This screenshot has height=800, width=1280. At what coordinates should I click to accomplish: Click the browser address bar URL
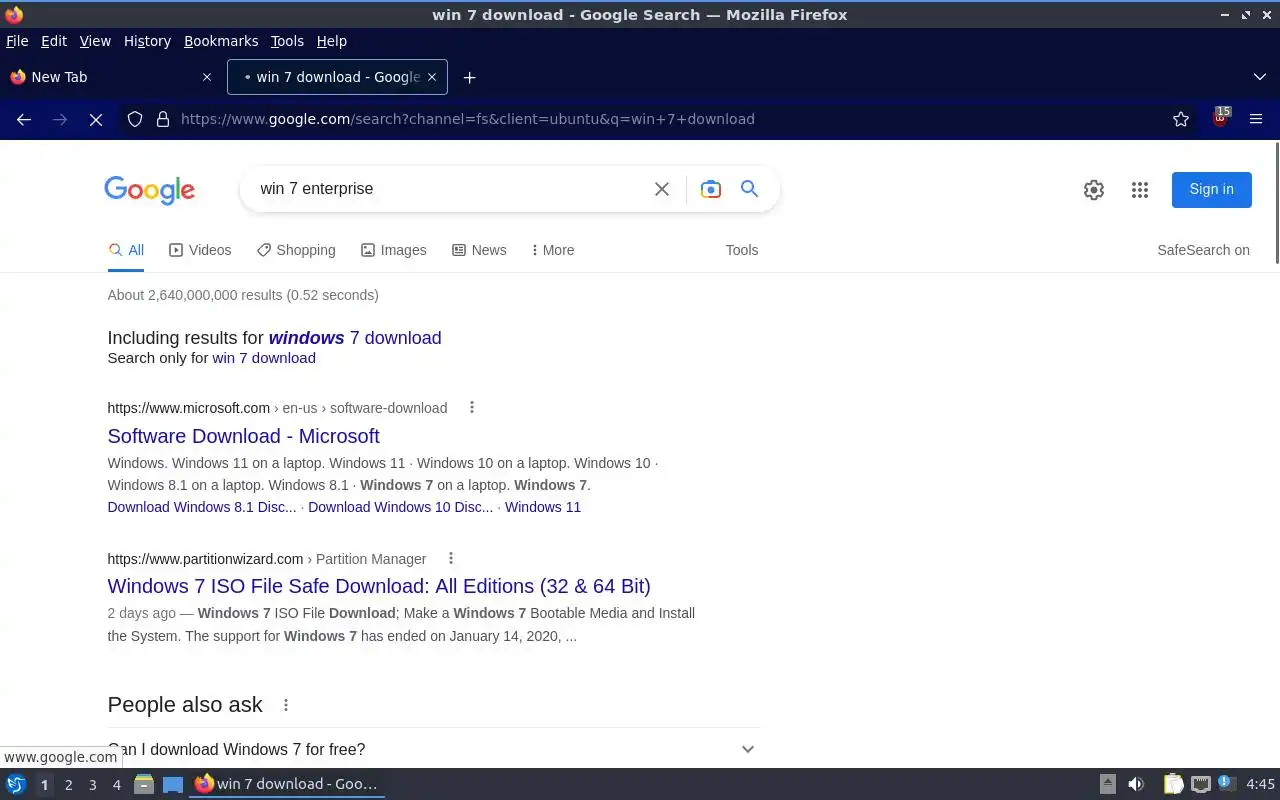pos(467,119)
